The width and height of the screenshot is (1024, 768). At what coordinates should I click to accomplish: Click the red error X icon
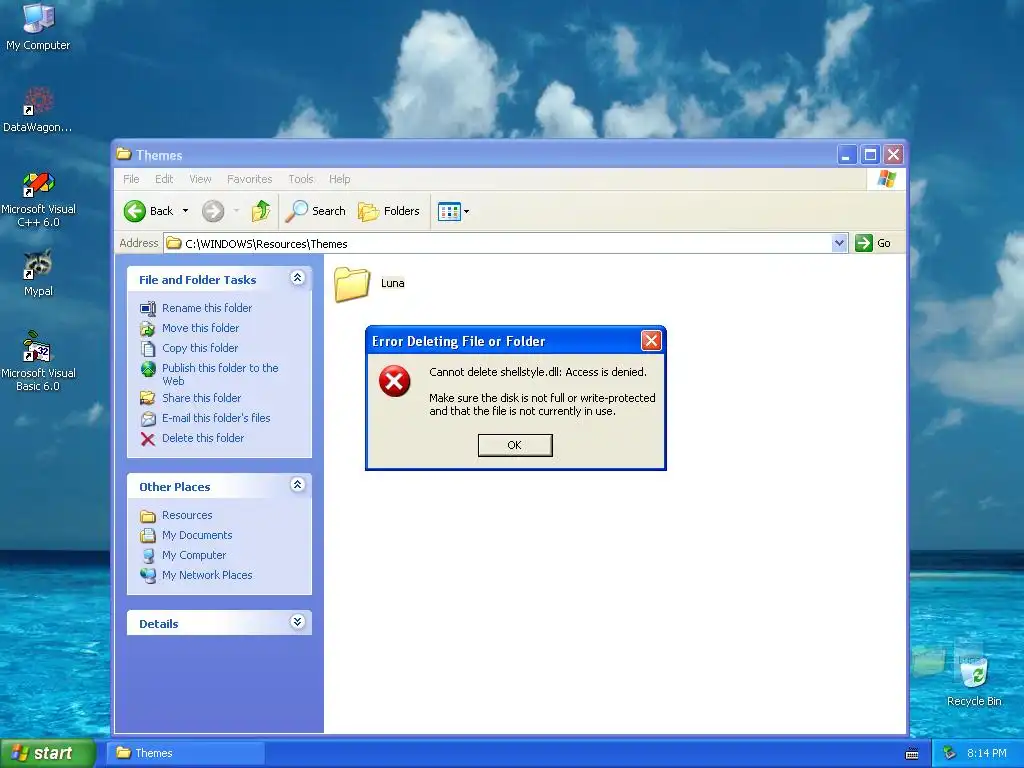pyautogui.click(x=394, y=381)
